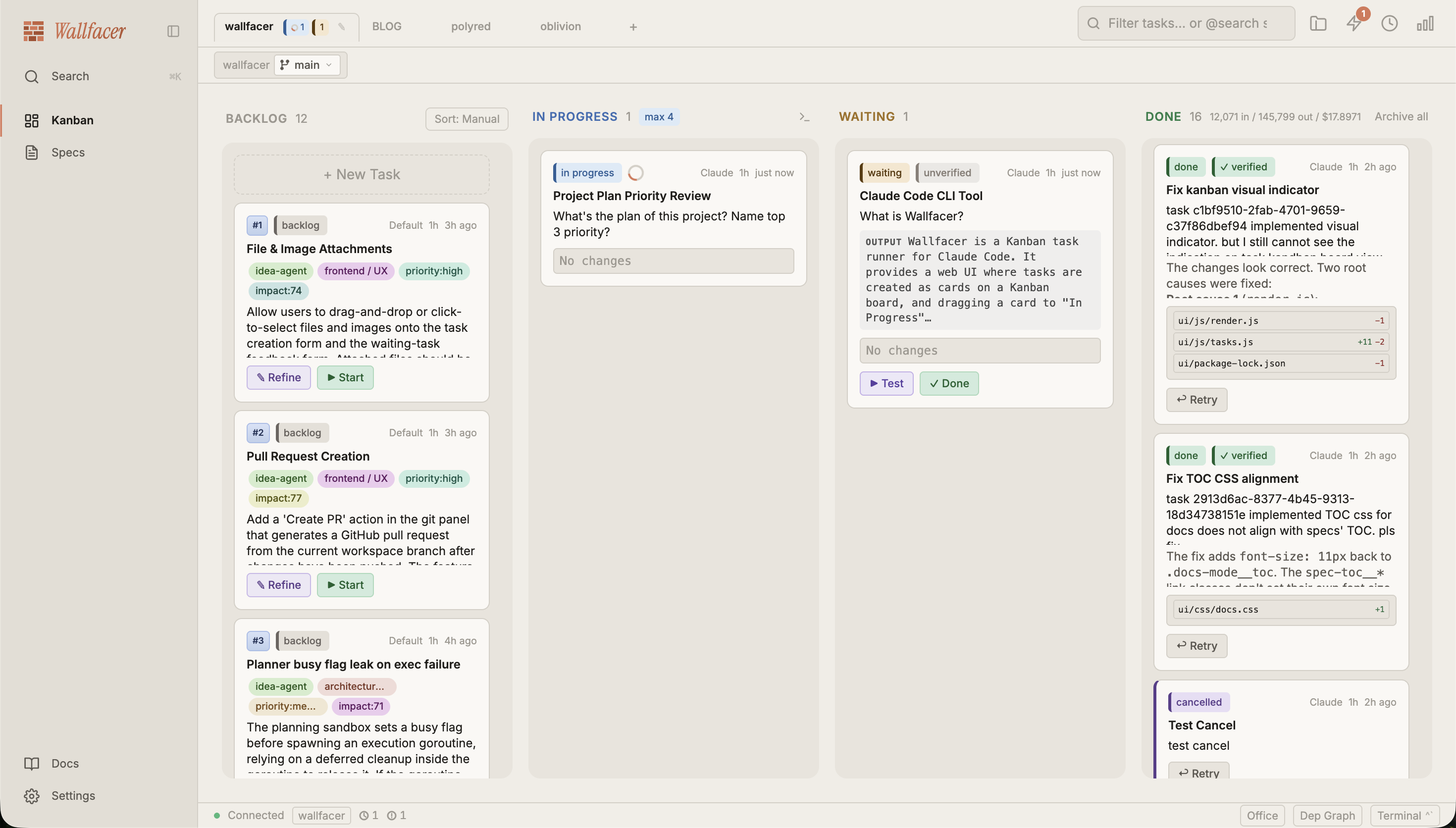Image resolution: width=1456 pixels, height=828 pixels.
Task: Open the main branch dropdown
Action: (x=307, y=64)
